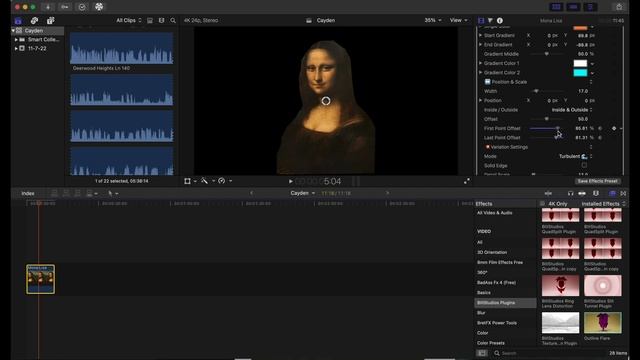Toggle audio skimming waveform icon
The image size is (640, 360).
[x=548, y=193]
